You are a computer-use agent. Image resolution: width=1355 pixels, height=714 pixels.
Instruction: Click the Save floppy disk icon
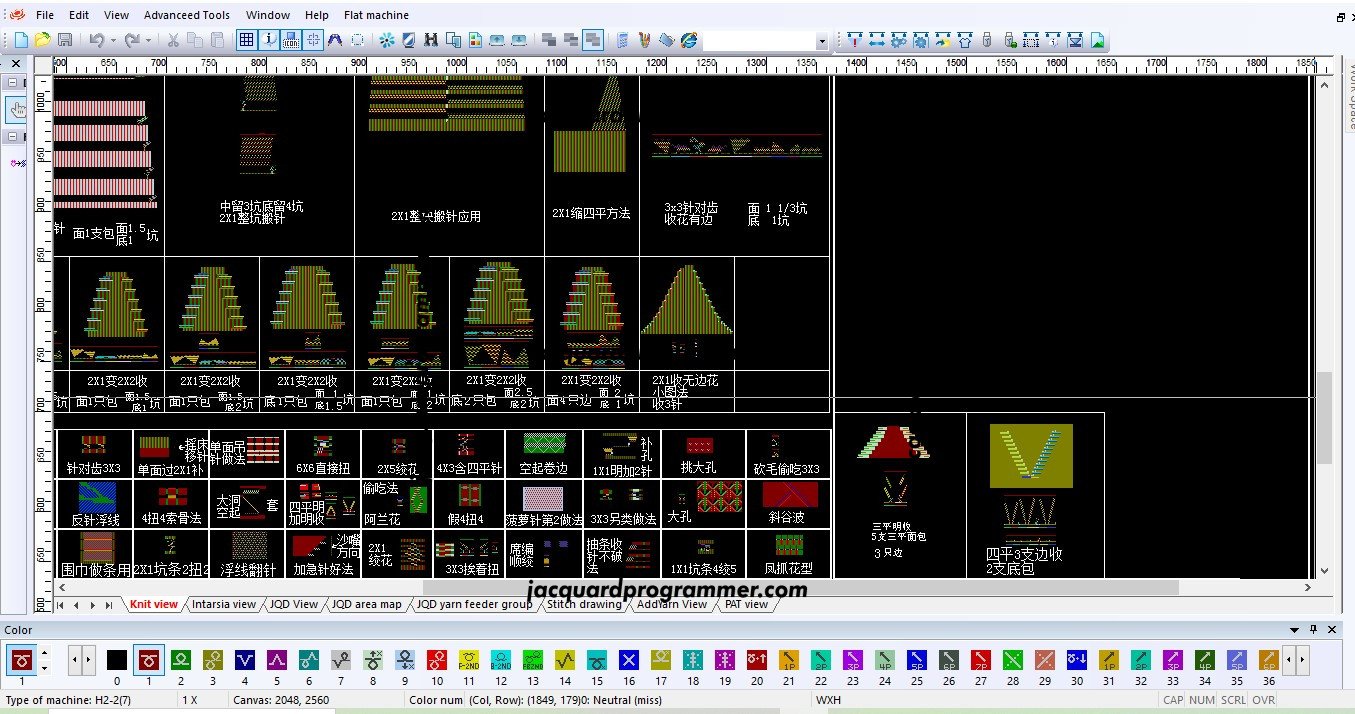pyautogui.click(x=64, y=40)
